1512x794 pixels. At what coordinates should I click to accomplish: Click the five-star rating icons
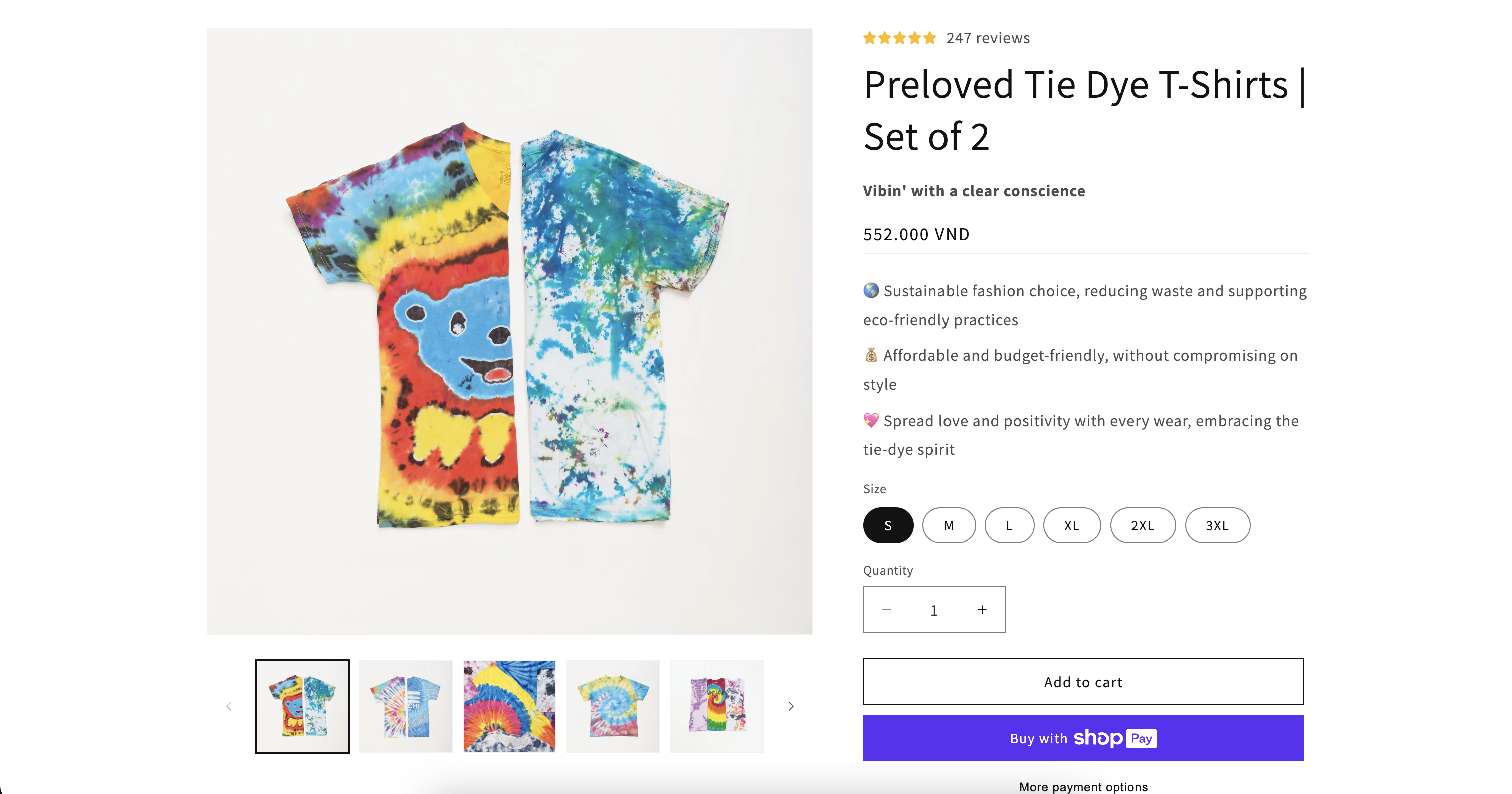coord(899,38)
